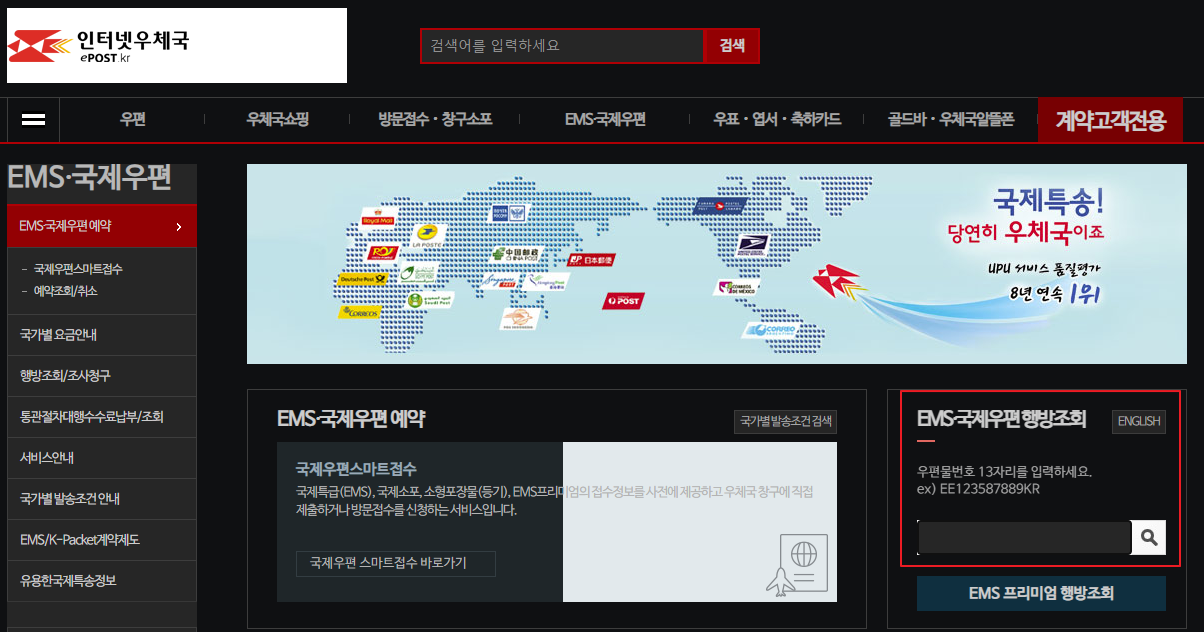The image size is (1204, 632).
Task: Click the 검색 search button
Action: 732,46
